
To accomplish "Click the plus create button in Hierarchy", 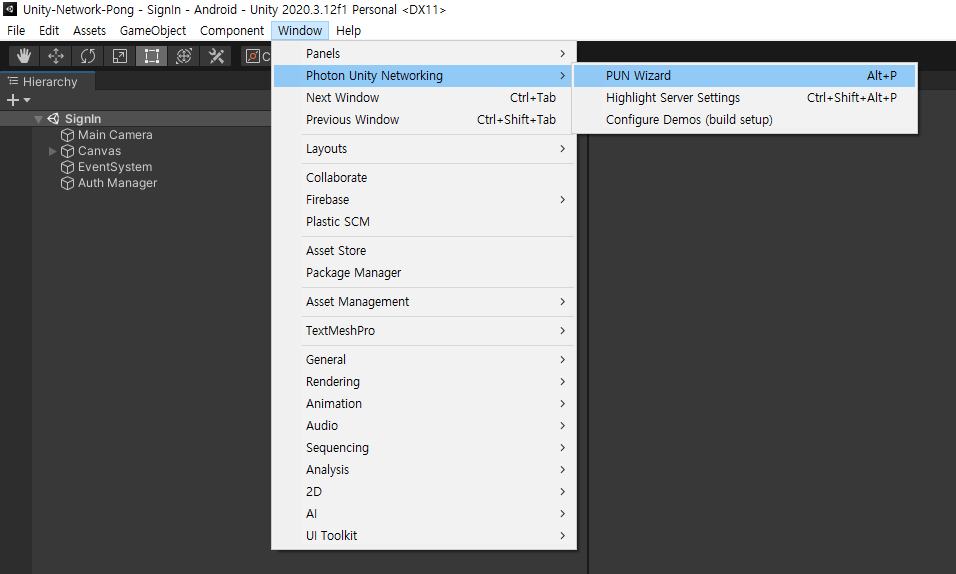I will 12,99.
